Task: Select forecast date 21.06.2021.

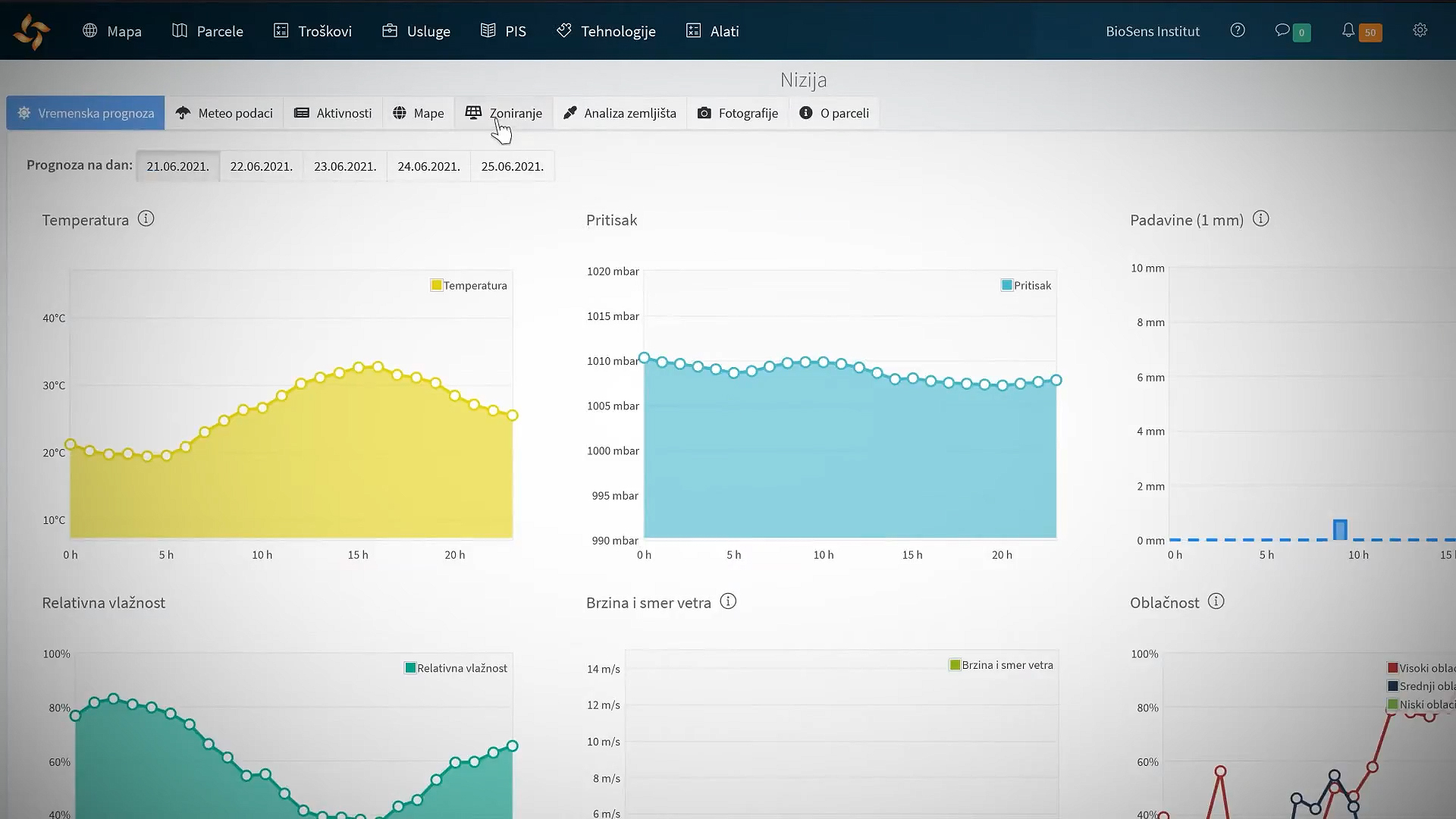Action: click(178, 166)
